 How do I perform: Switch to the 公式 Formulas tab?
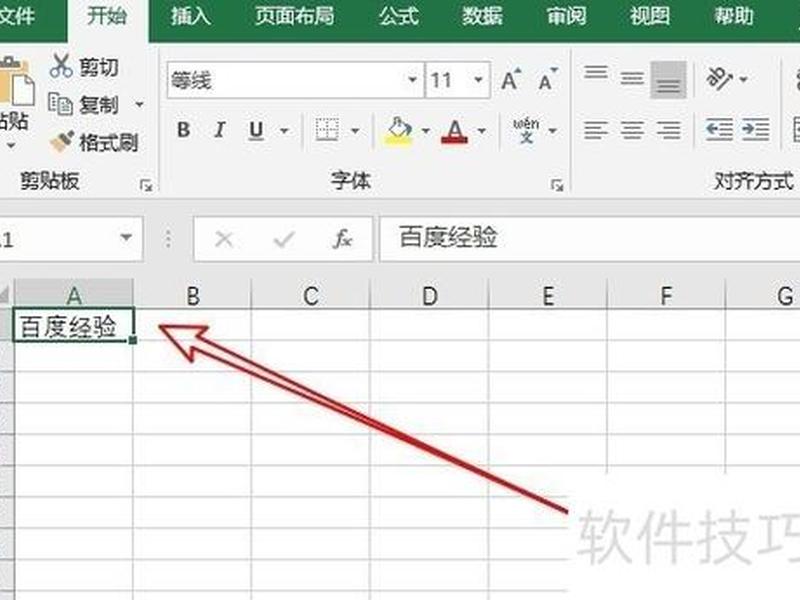pos(398,16)
